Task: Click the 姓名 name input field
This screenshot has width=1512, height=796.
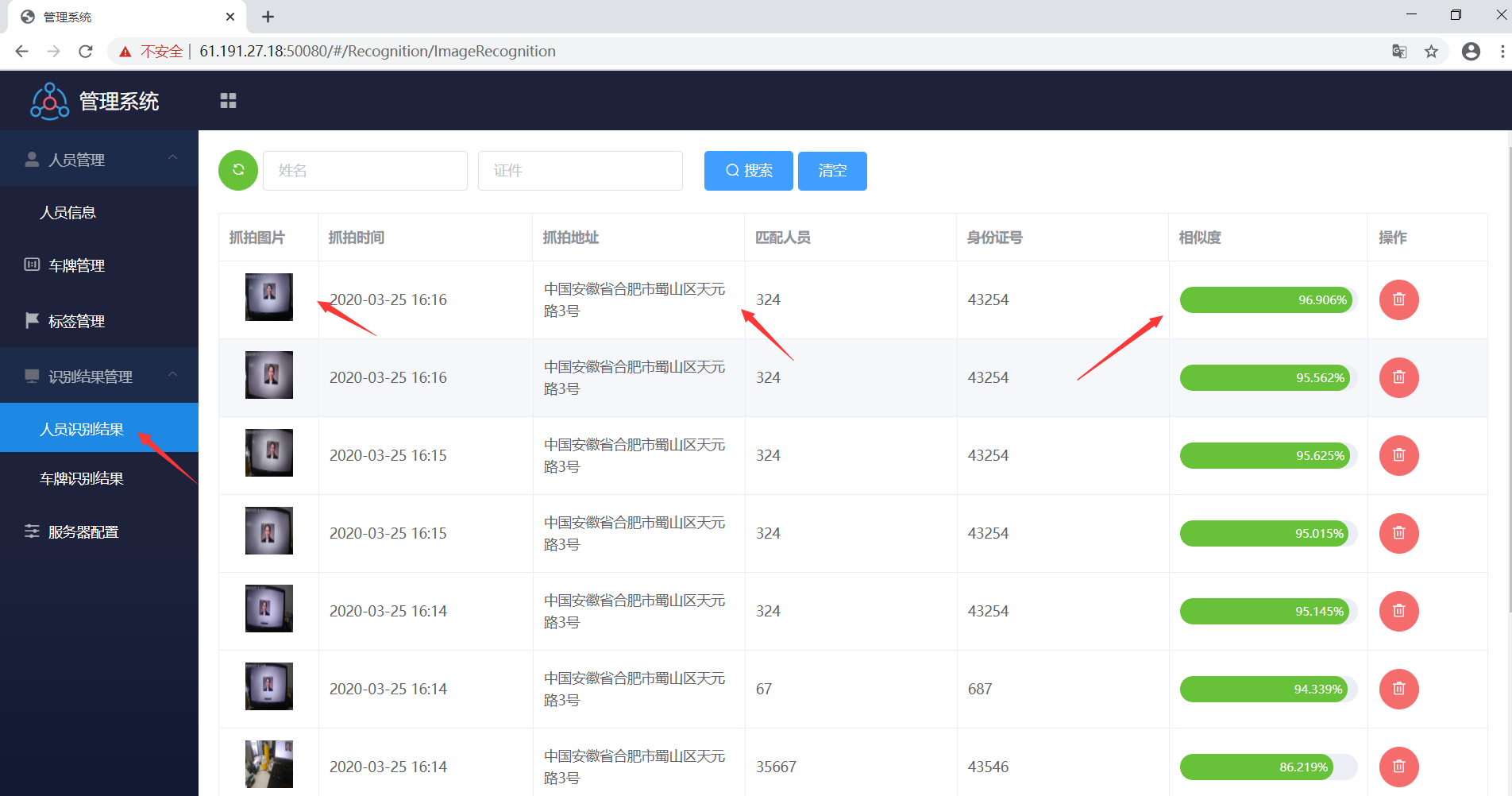Action: tap(365, 171)
